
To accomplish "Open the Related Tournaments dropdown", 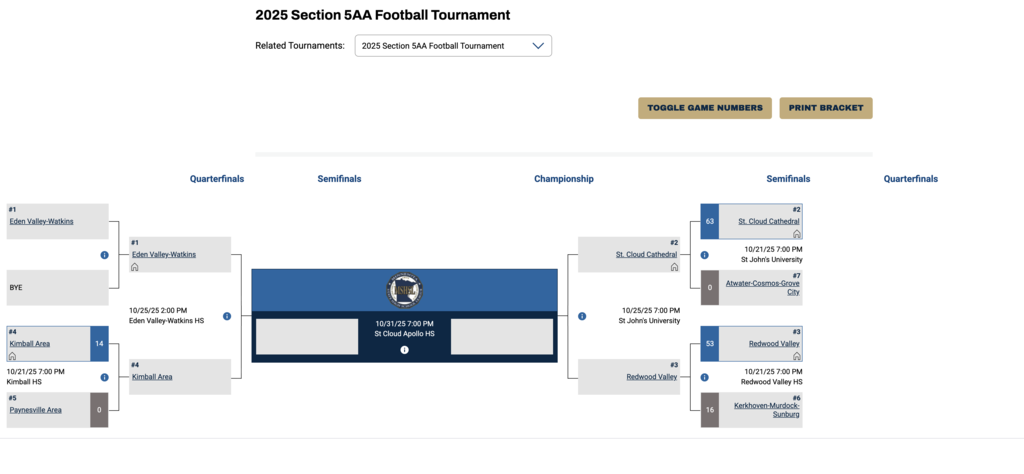I will coord(453,46).
